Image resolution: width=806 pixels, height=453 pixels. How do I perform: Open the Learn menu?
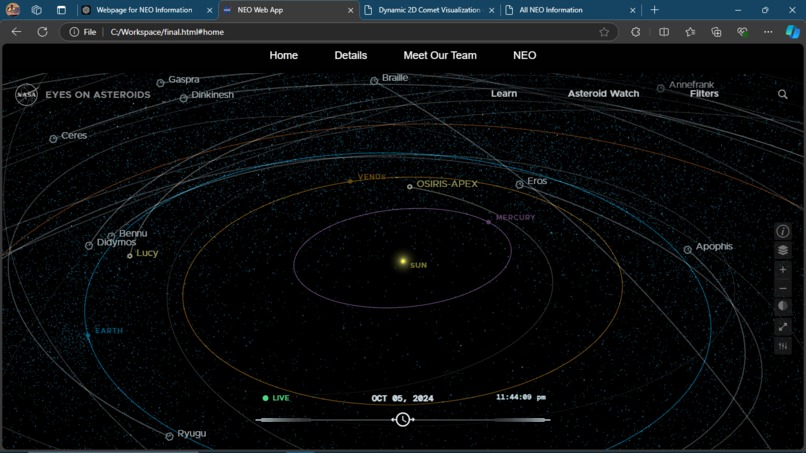[x=504, y=94]
